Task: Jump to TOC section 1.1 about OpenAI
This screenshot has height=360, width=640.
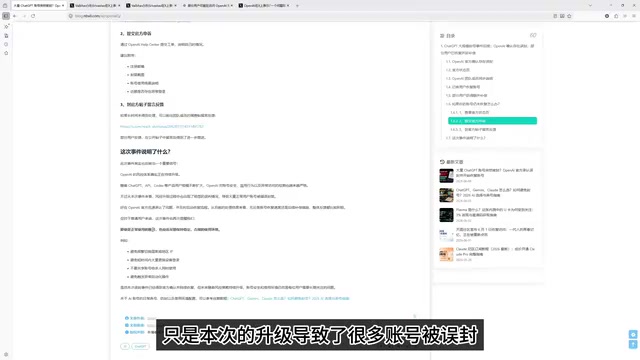Action: pos(469,62)
